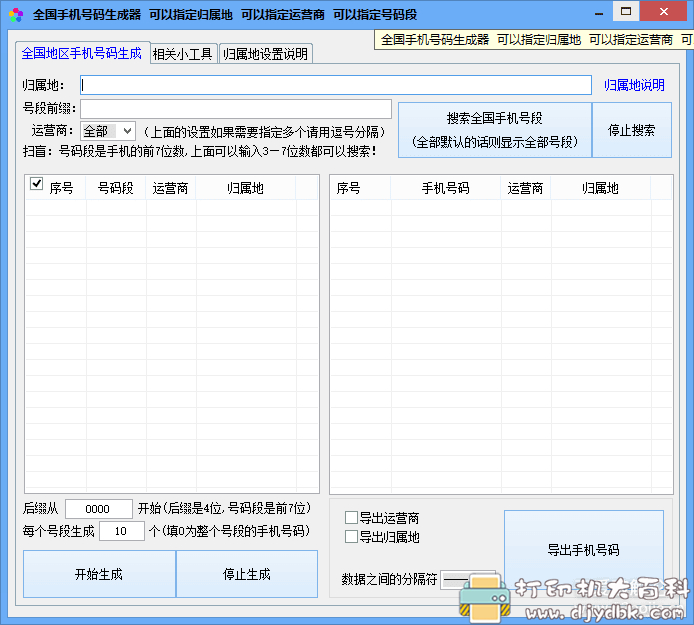Close the window with the red X
694x625 pixels.
(663, 12)
